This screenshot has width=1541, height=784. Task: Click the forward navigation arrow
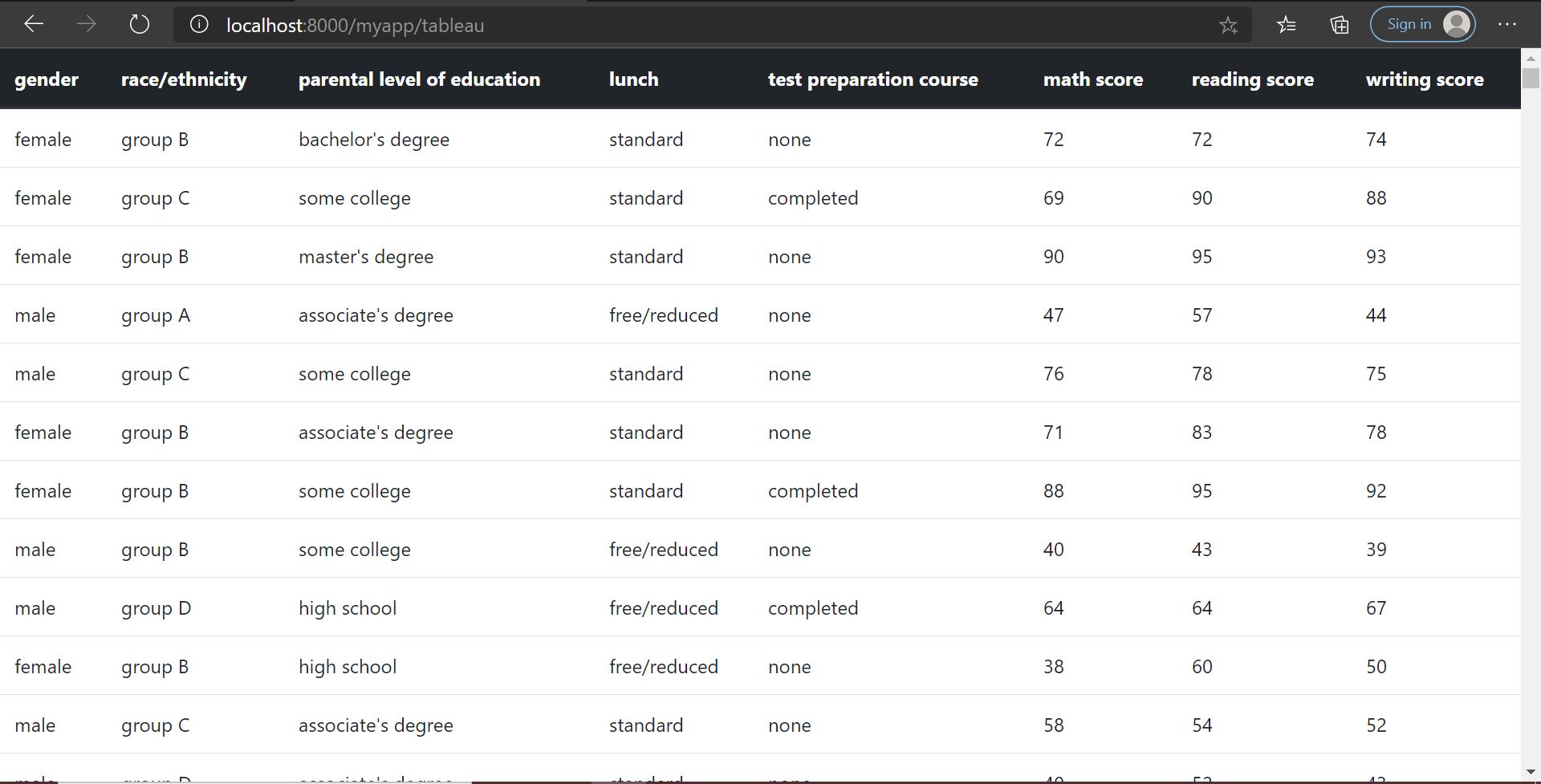coord(86,24)
